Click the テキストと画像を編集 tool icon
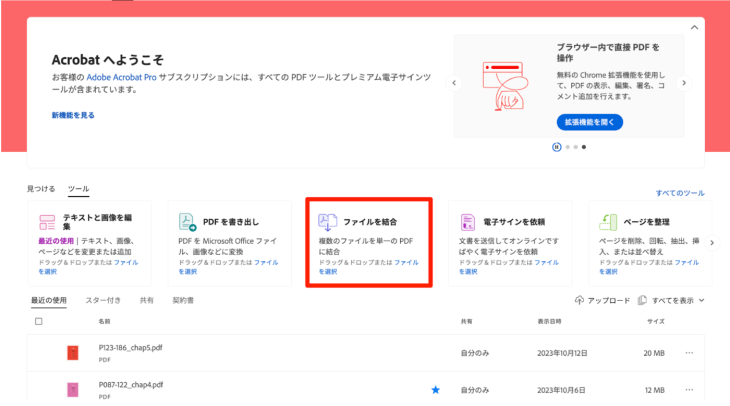The image size is (730, 406). (47, 222)
